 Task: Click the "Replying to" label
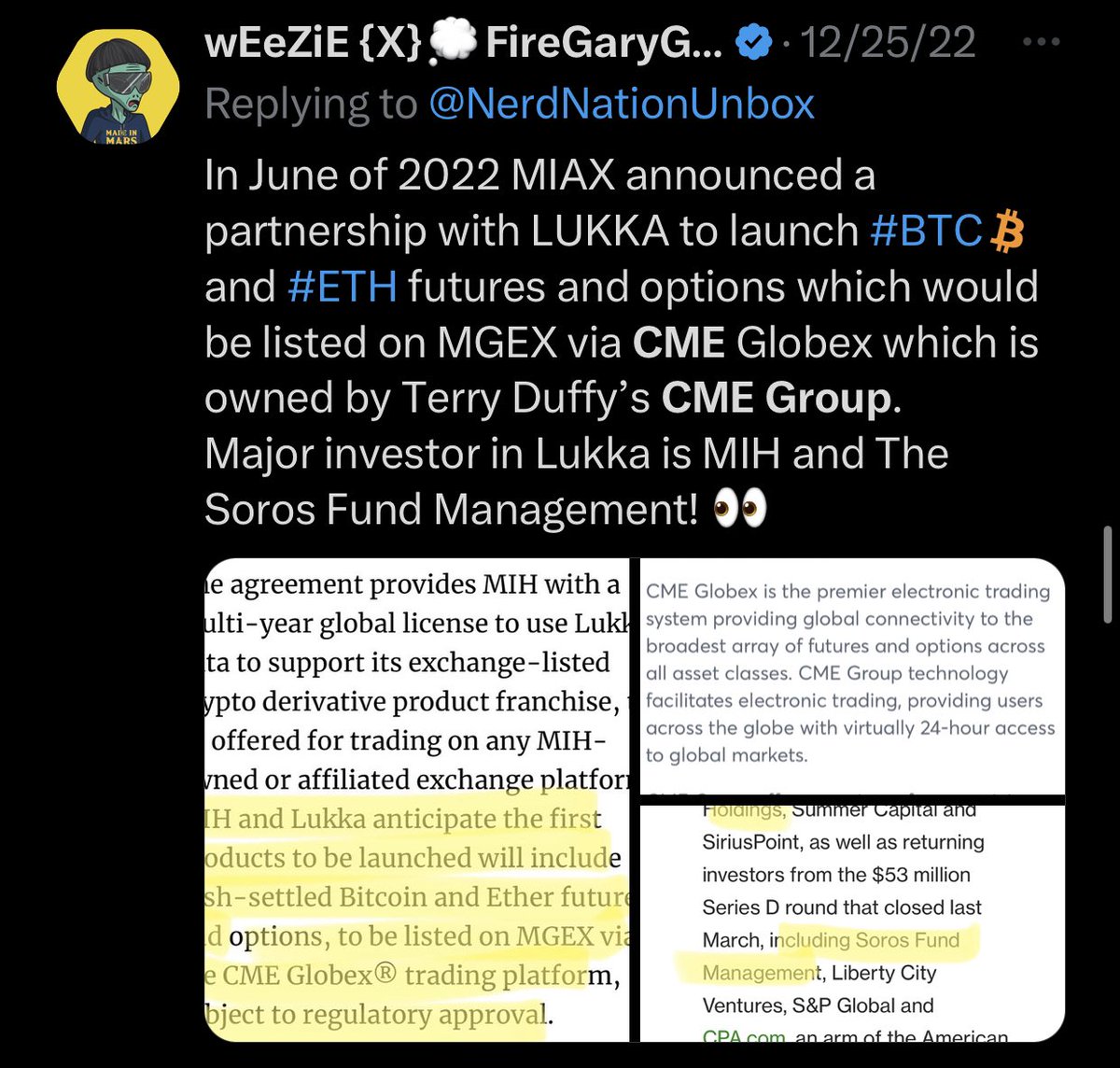coord(311,104)
